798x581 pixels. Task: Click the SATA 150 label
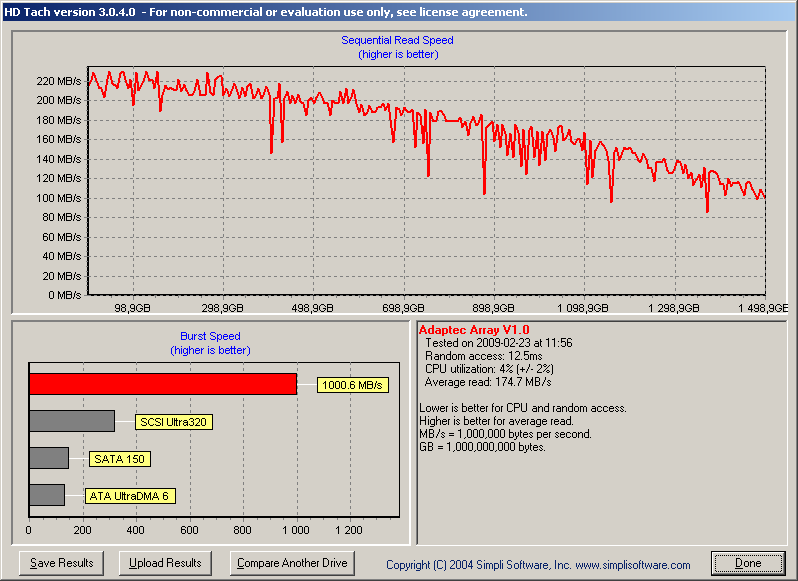[120, 459]
